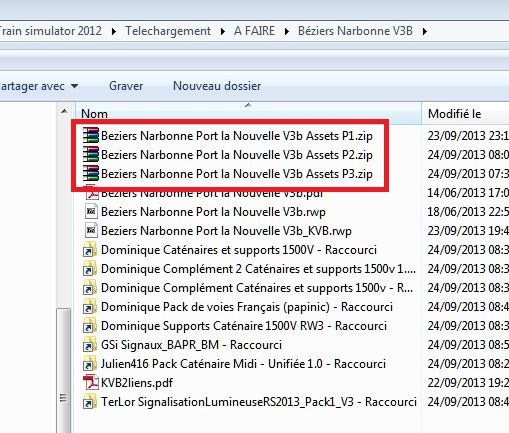Select the KVB2liens.pdf file name
The image size is (509, 433).
point(137,383)
